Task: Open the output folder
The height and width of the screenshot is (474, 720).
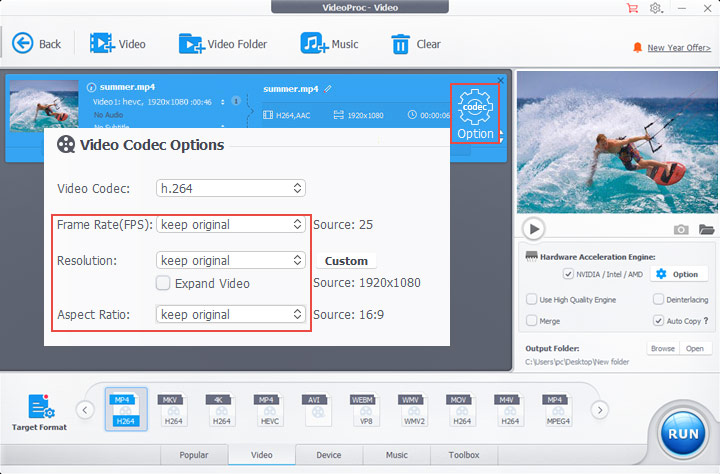Action: pyautogui.click(x=694, y=349)
